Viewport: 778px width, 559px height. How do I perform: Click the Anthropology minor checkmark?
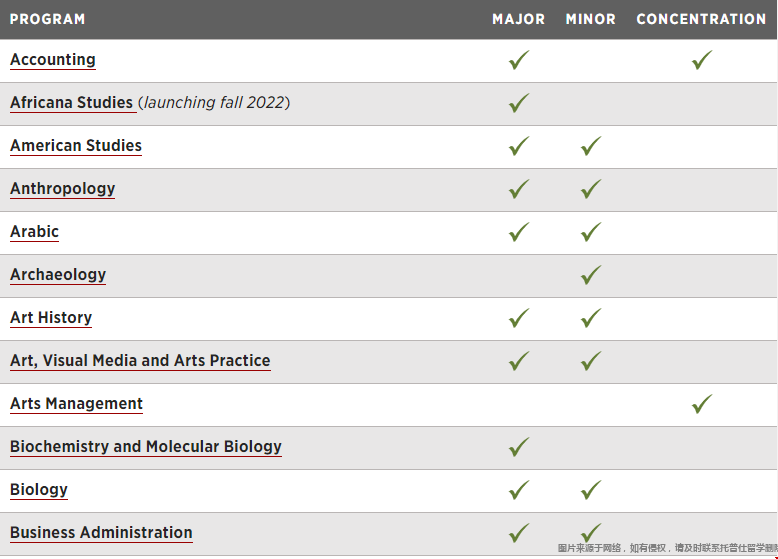tap(591, 189)
